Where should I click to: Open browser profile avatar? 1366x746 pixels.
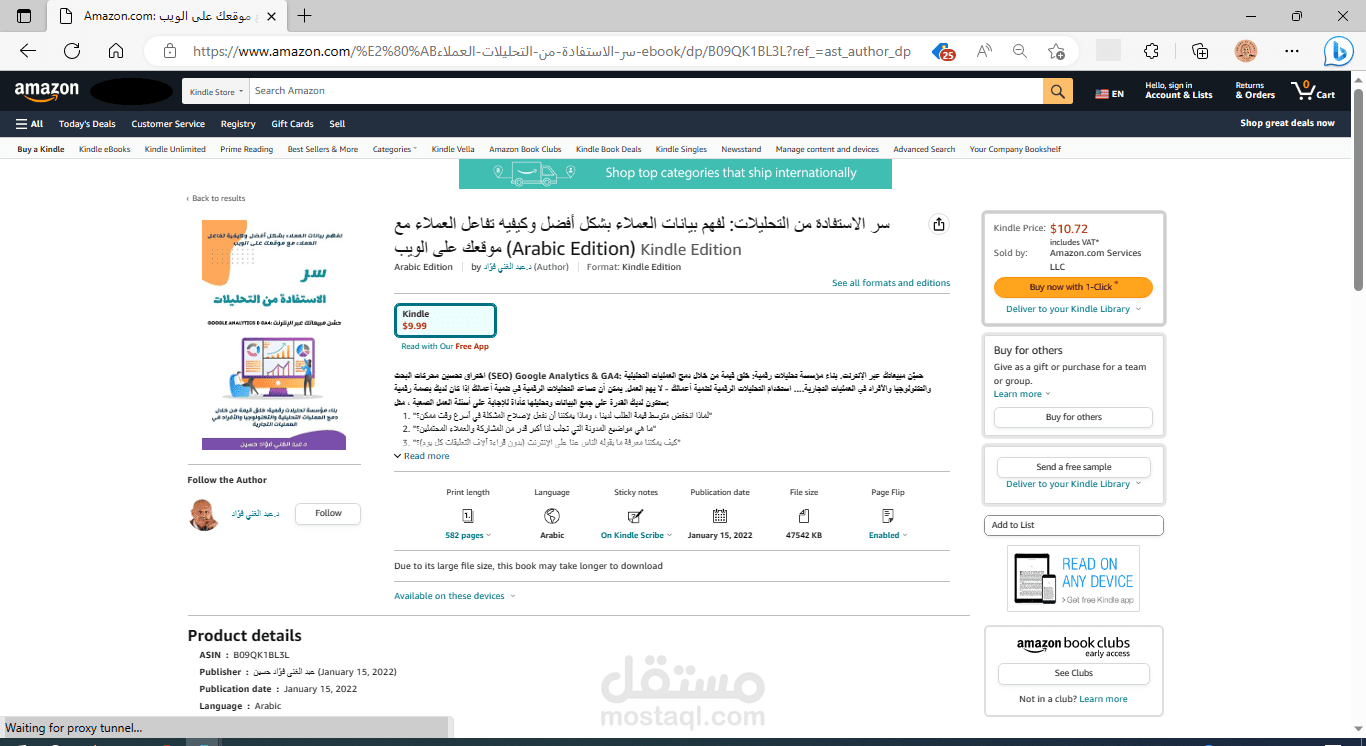(x=1246, y=51)
